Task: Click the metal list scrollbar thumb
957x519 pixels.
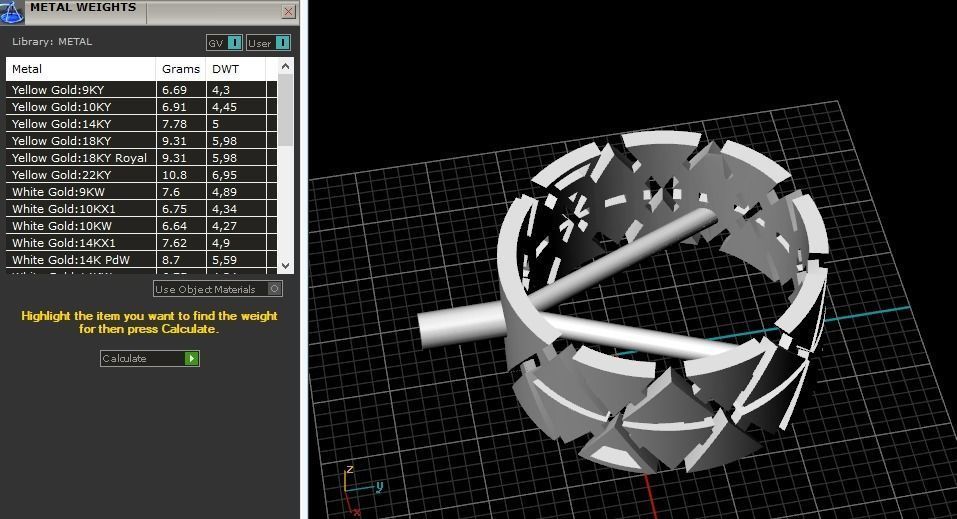Action: 285,110
